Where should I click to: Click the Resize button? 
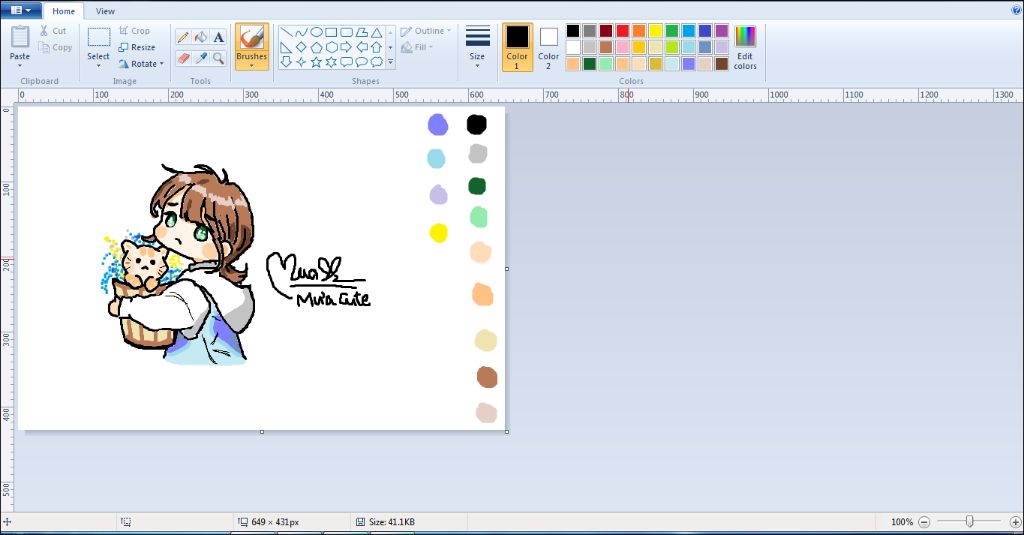click(x=136, y=47)
